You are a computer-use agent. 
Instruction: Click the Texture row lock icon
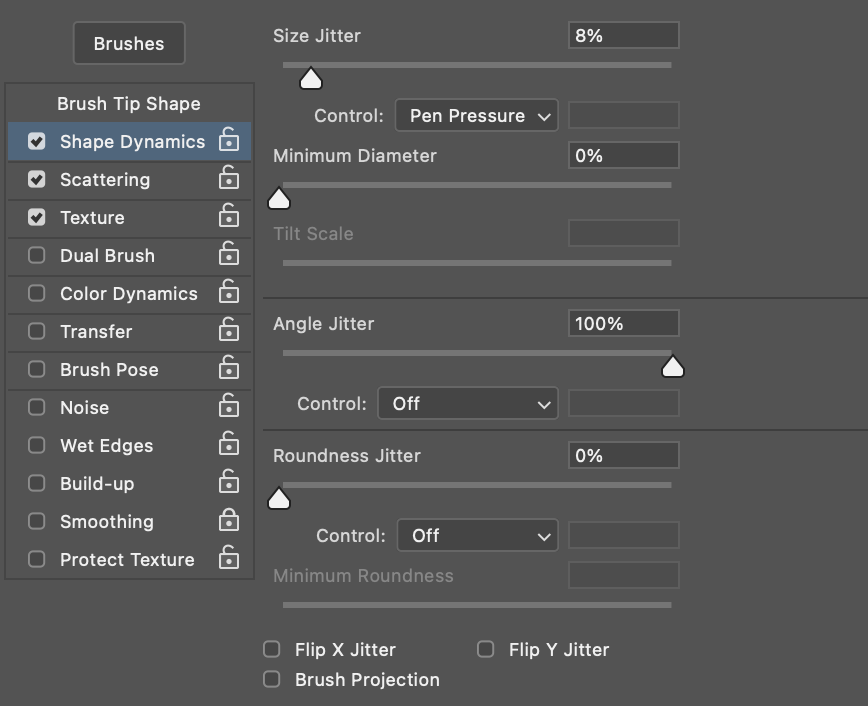click(x=229, y=215)
